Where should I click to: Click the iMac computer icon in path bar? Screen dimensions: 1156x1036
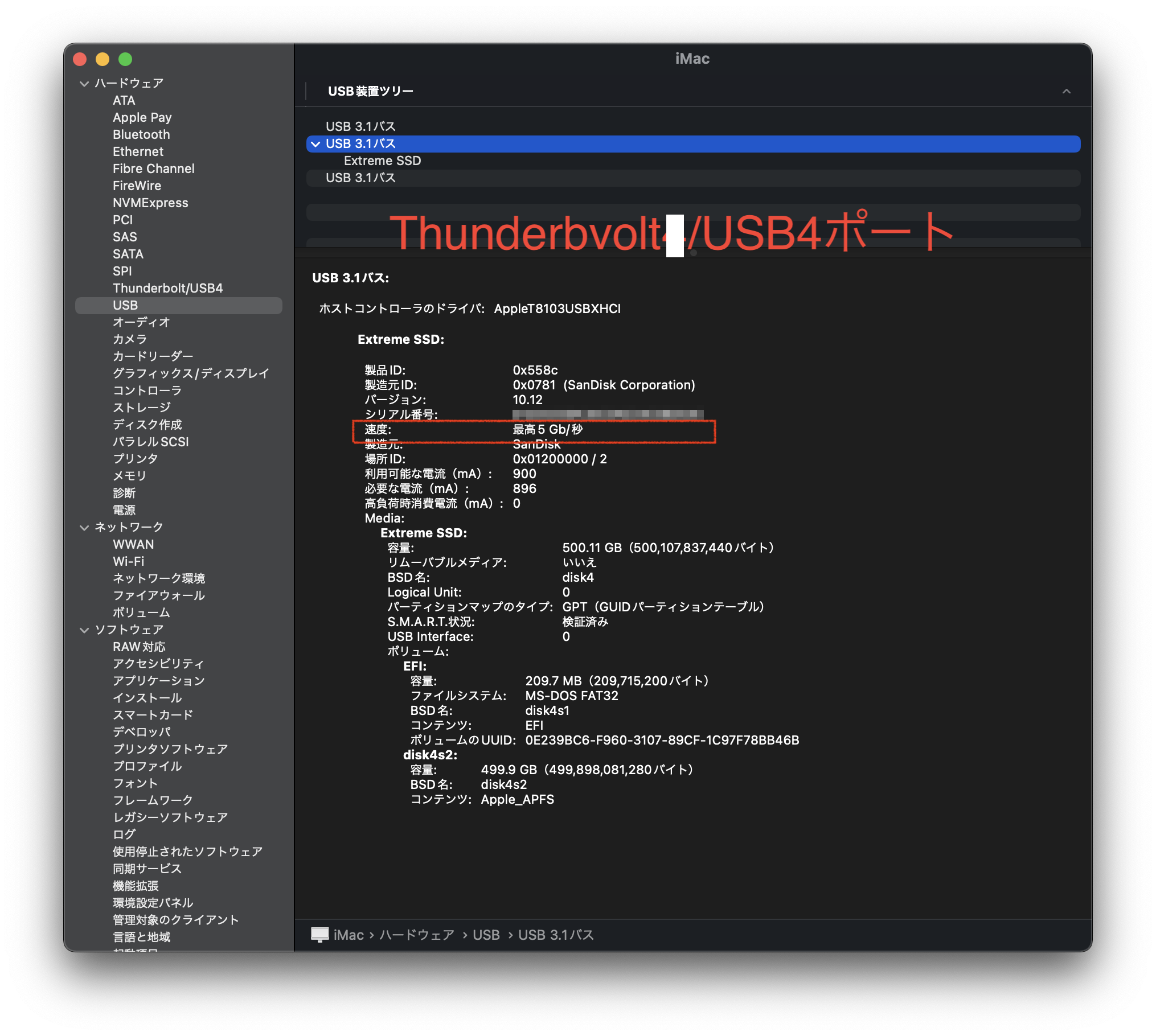319,935
